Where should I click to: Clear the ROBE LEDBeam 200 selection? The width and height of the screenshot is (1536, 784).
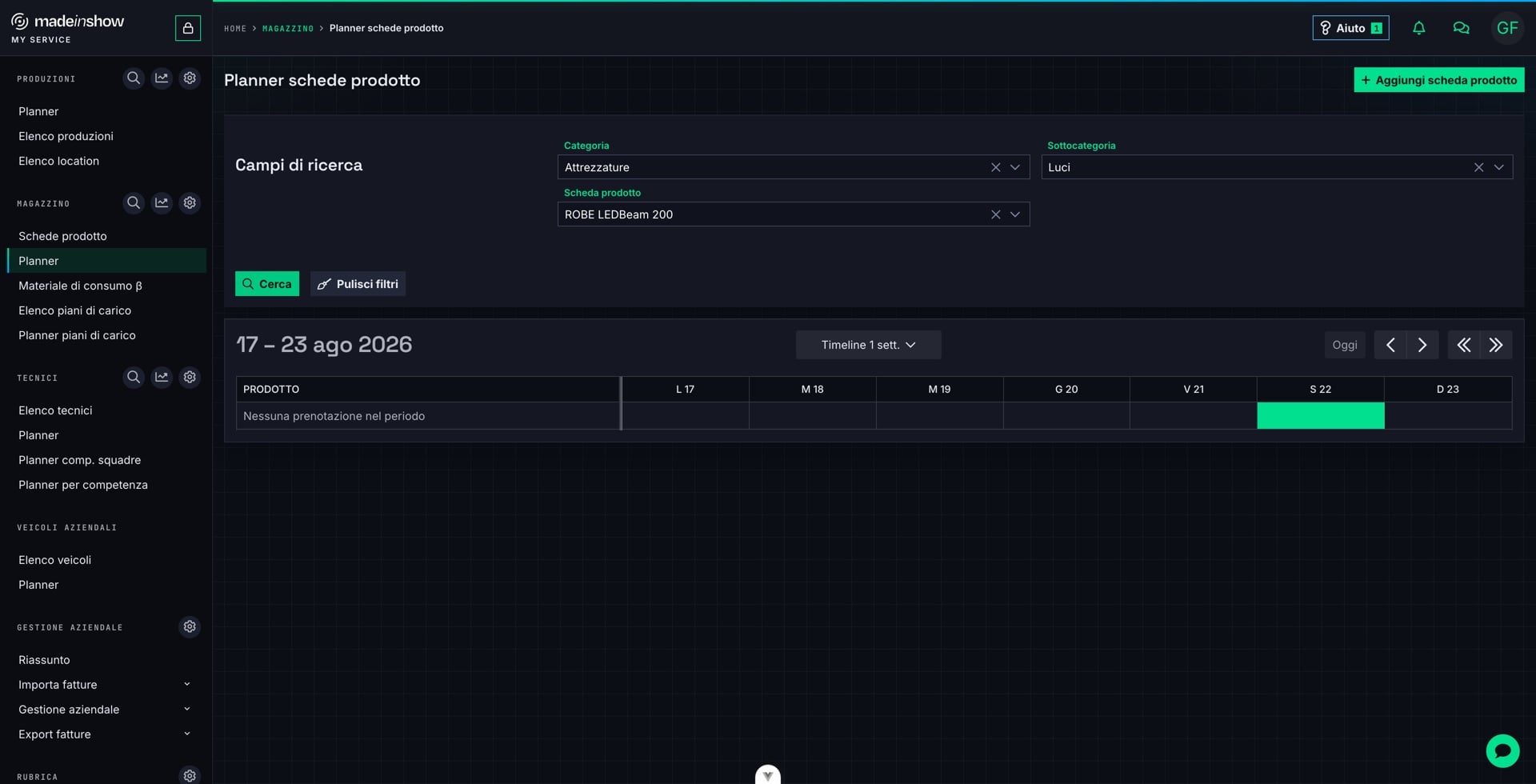coord(995,214)
